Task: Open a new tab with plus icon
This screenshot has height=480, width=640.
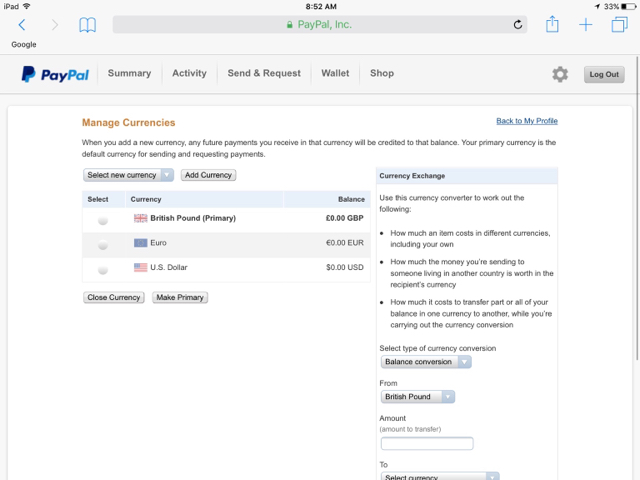Action: pos(586,24)
